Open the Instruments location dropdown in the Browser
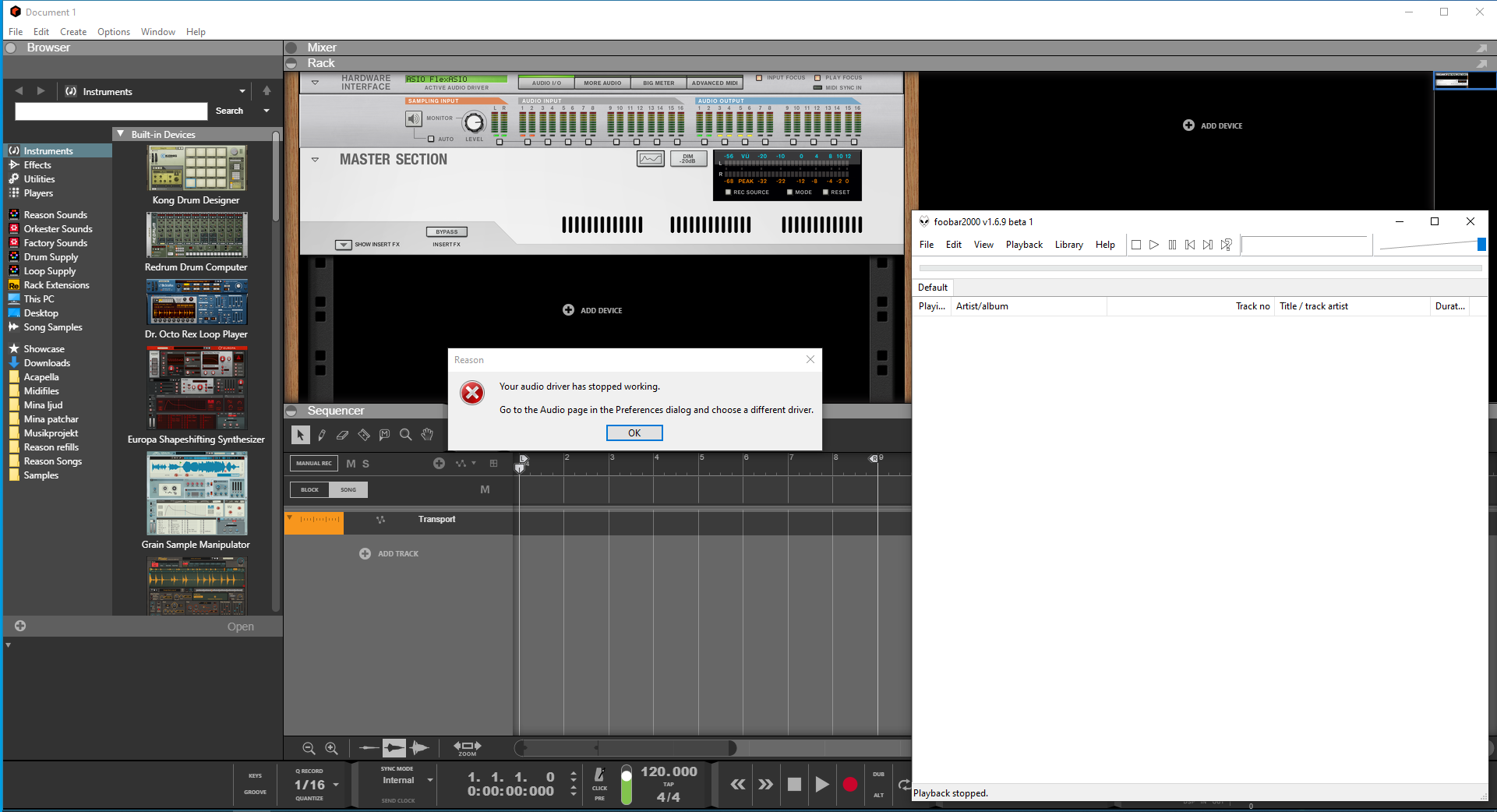 coord(242,91)
